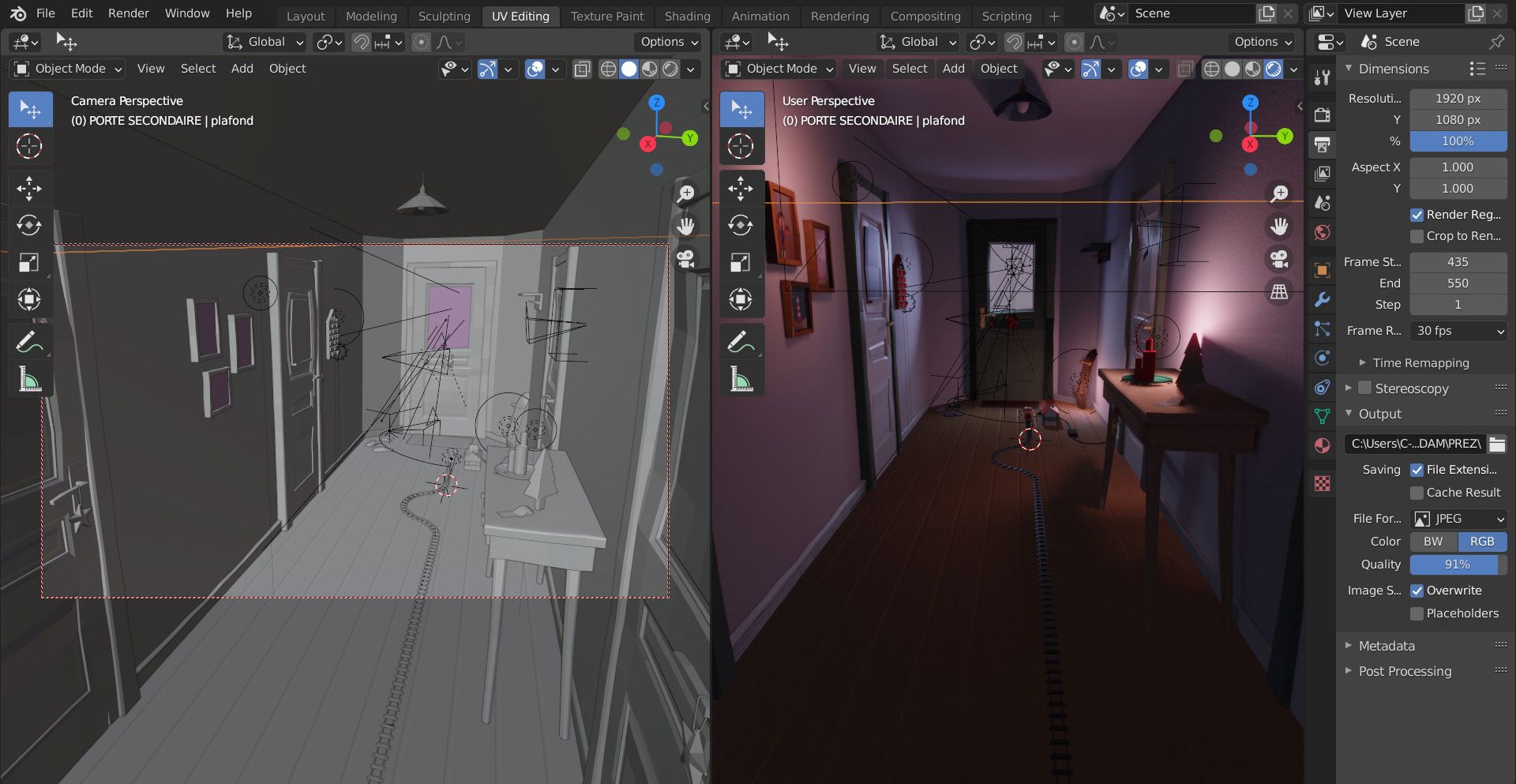This screenshot has height=784, width=1516.
Task: Select the Measure tool in right viewport
Action: [x=741, y=380]
